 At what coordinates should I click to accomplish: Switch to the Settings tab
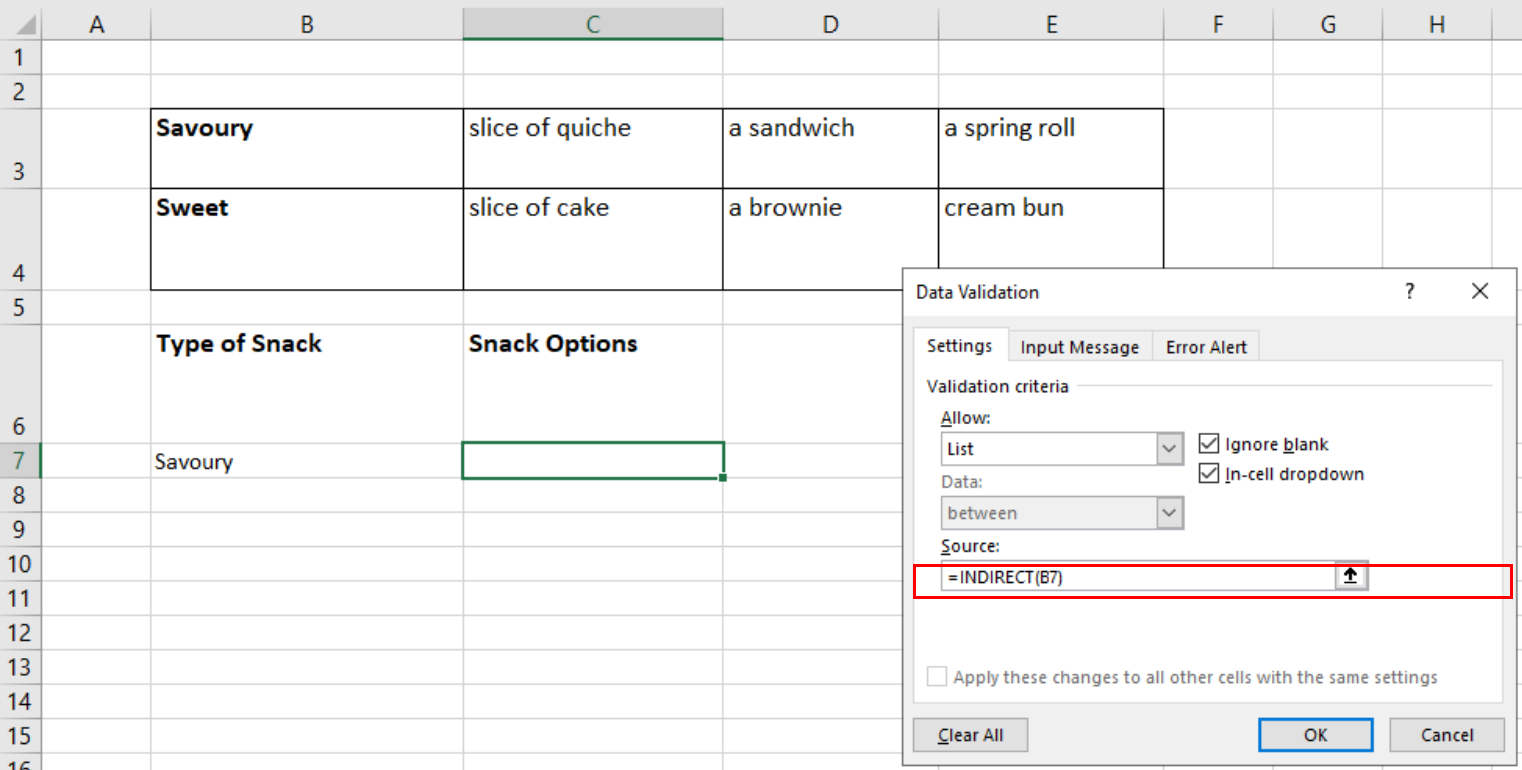click(x=960, y=346)
